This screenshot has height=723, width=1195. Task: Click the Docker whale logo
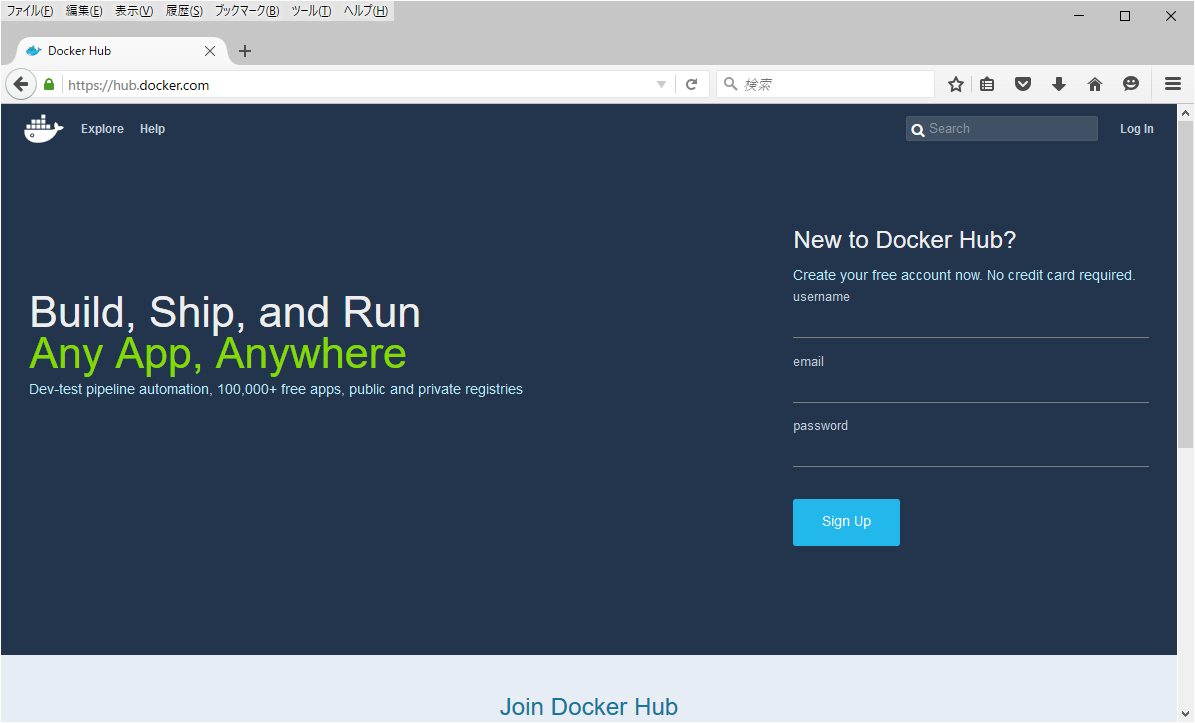tap(43, 129)
